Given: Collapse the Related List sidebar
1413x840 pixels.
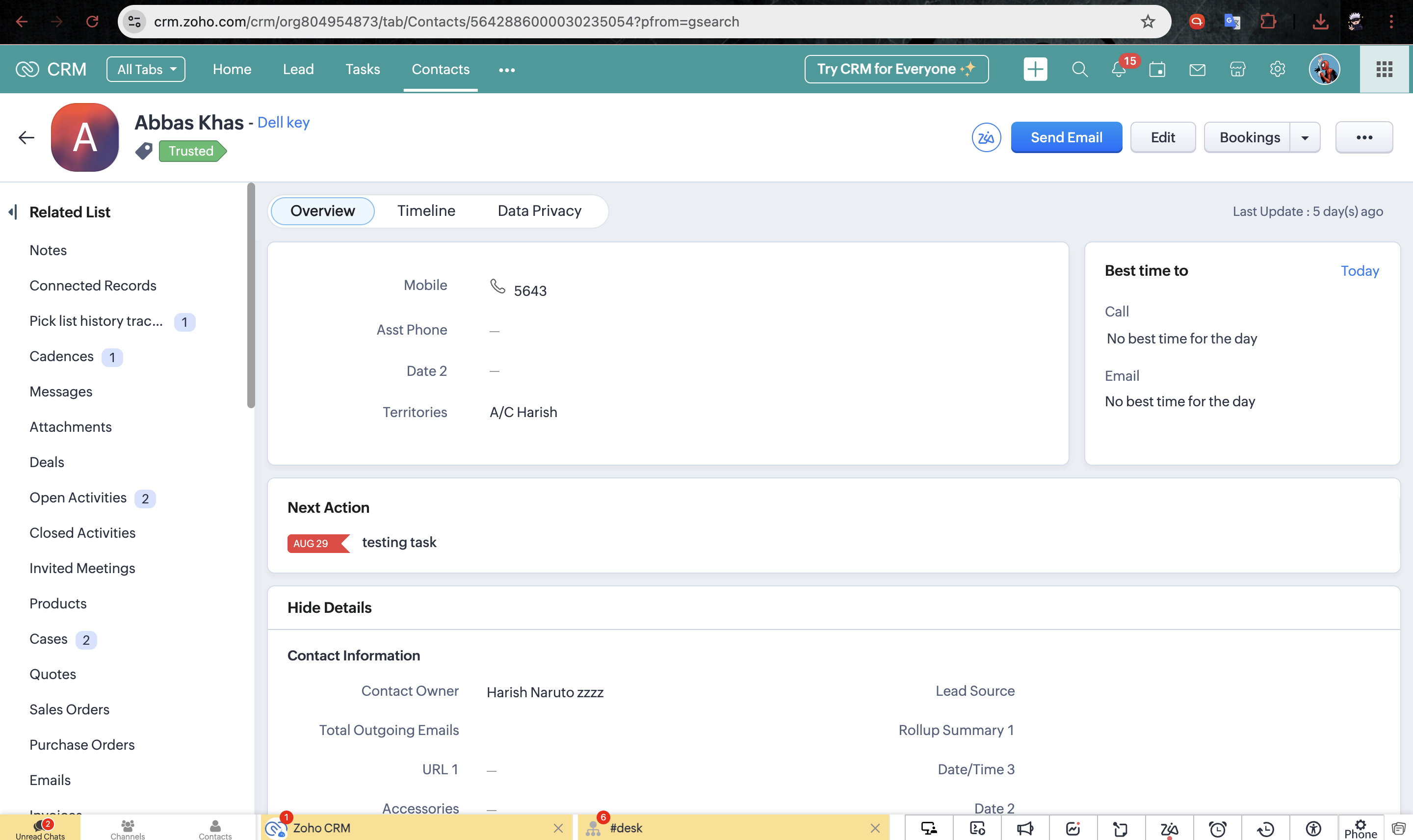Looking at the screenshot, I should [12, 212].
